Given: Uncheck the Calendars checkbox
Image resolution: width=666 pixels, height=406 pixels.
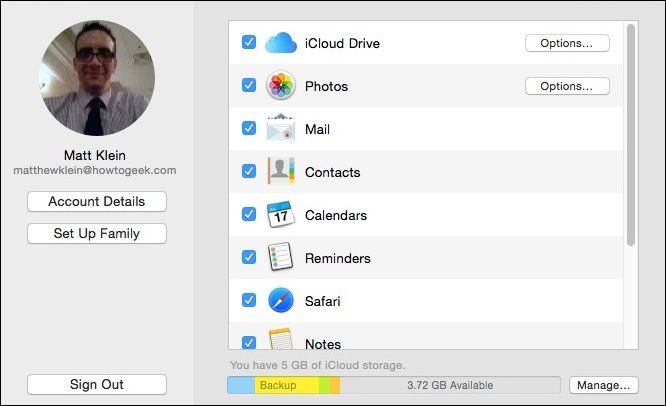Looking at the screenshot, I should pos(249,214).
